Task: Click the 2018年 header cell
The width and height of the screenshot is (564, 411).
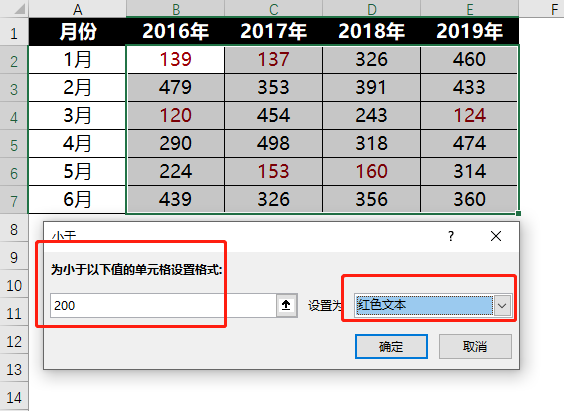Action: (372, 32)
